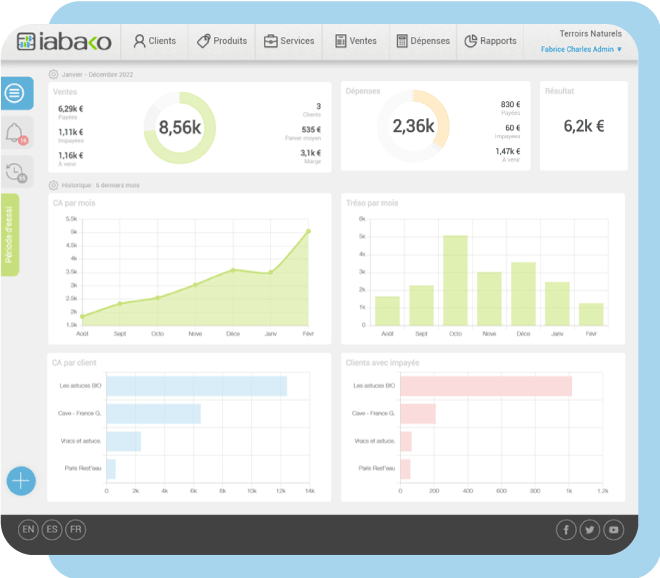The image size is (660, 578).
Task: Open the Rapports menu
Action: click(x=491, y=42)
